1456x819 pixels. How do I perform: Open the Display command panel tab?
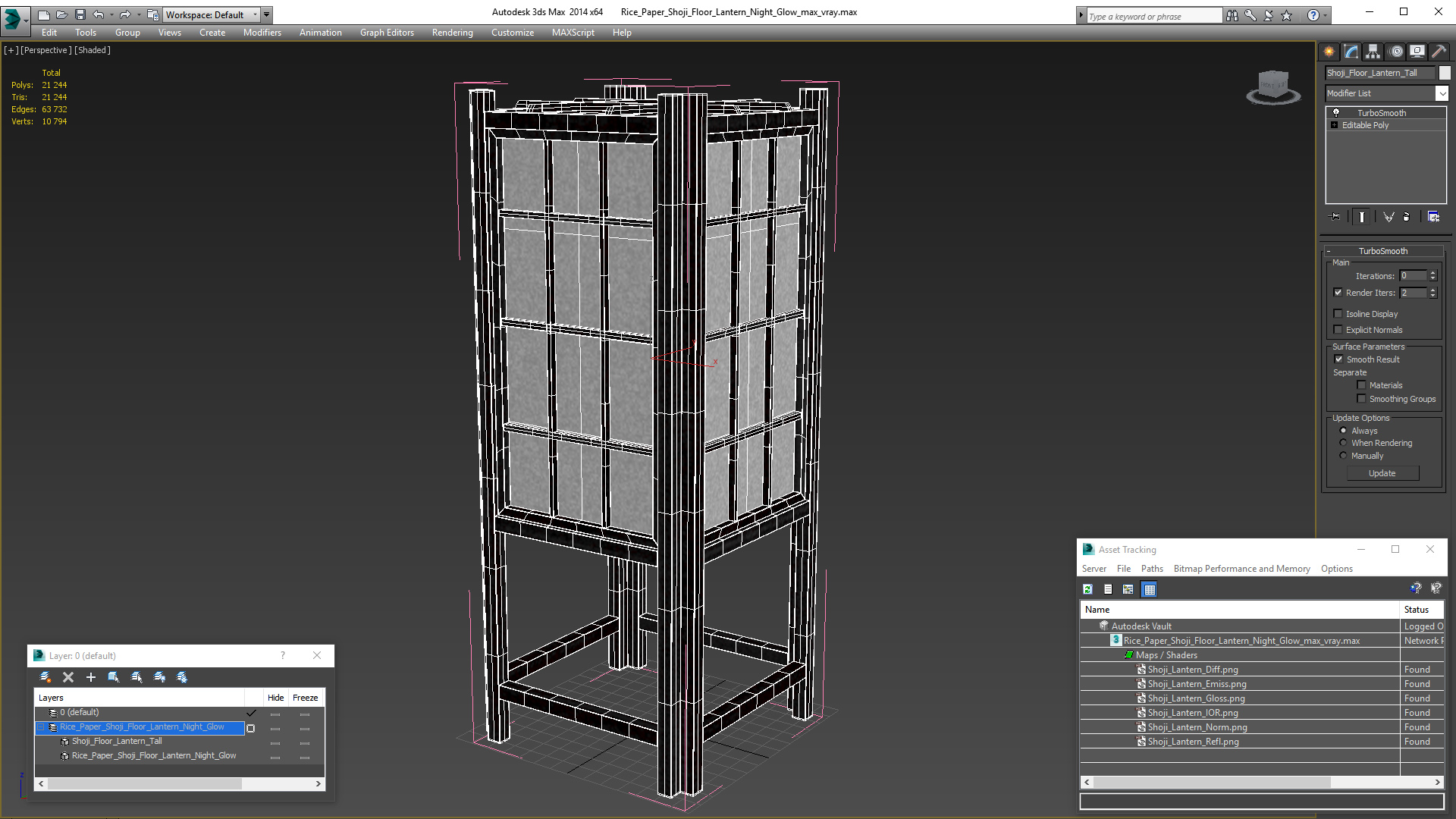pyautogui.click(x=1417, y=52)
